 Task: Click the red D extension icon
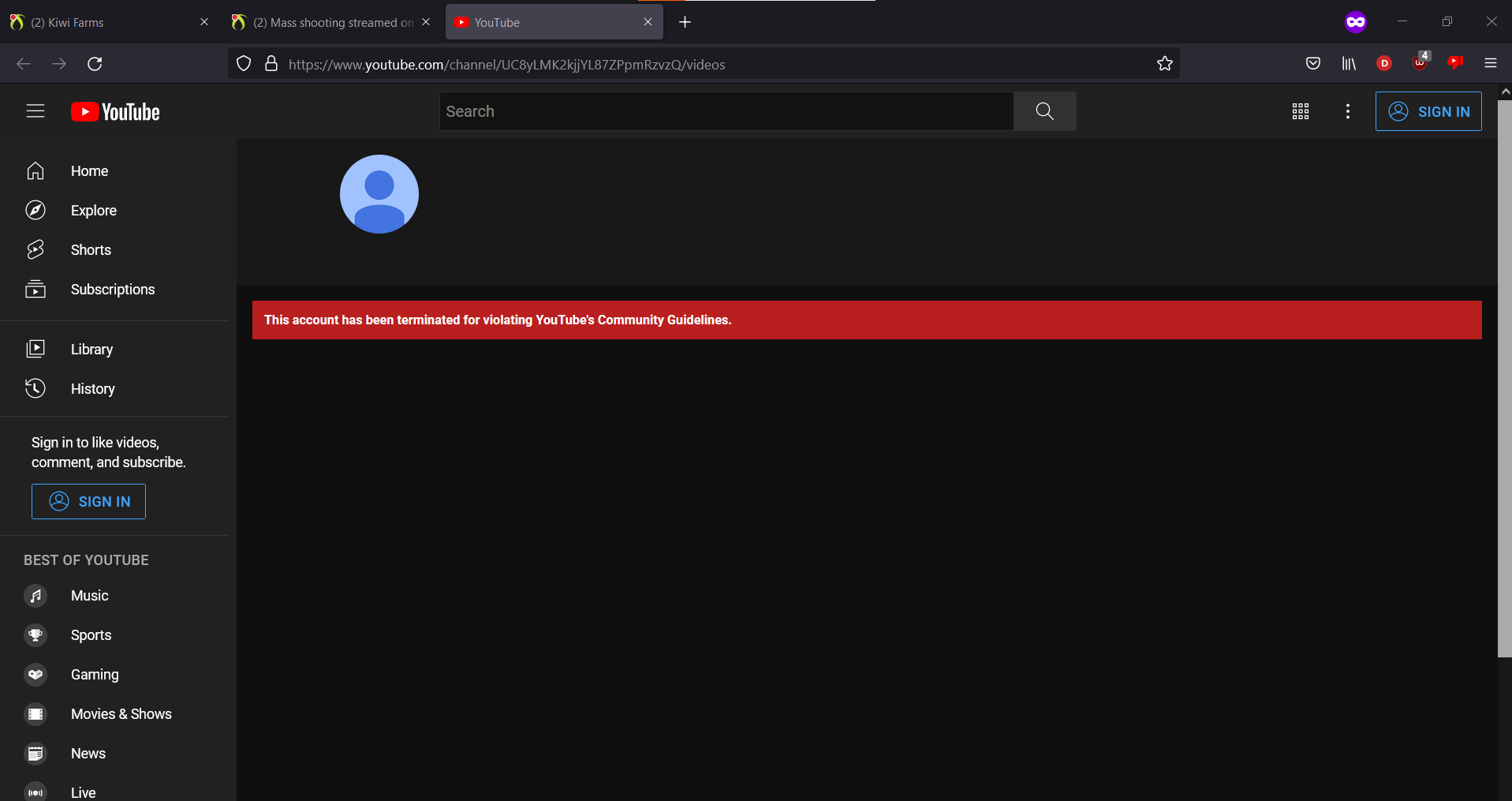tap(1384, 64)
